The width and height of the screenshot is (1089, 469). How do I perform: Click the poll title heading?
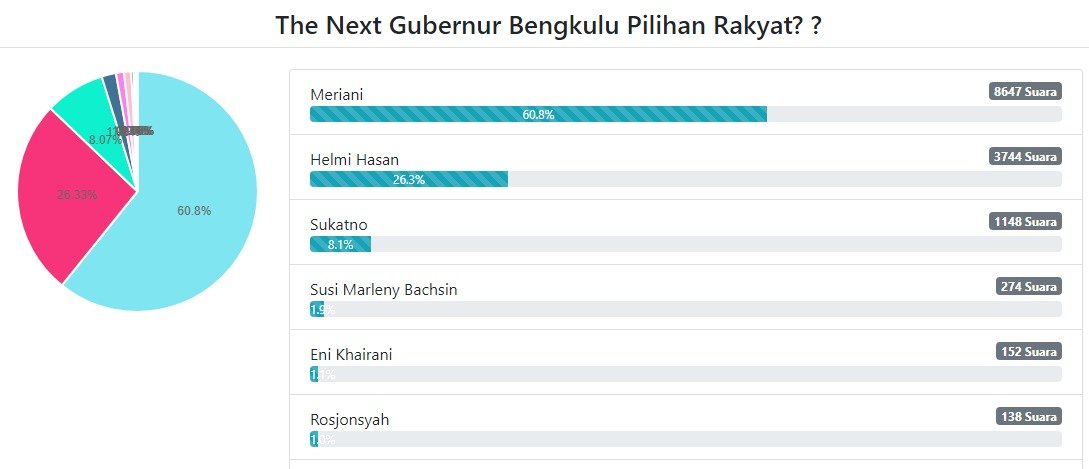548,25
